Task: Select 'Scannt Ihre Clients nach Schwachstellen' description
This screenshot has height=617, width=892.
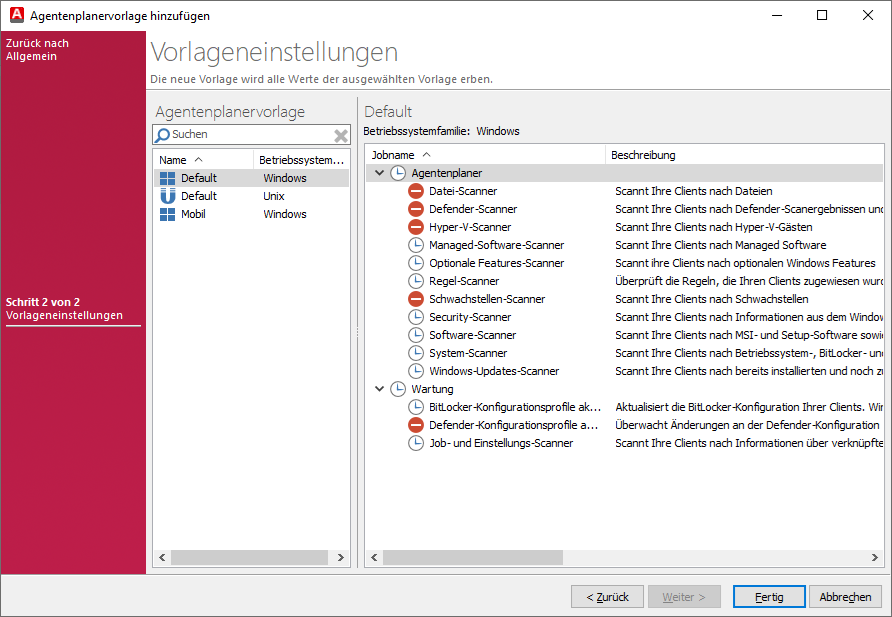Action: point(712,299)
